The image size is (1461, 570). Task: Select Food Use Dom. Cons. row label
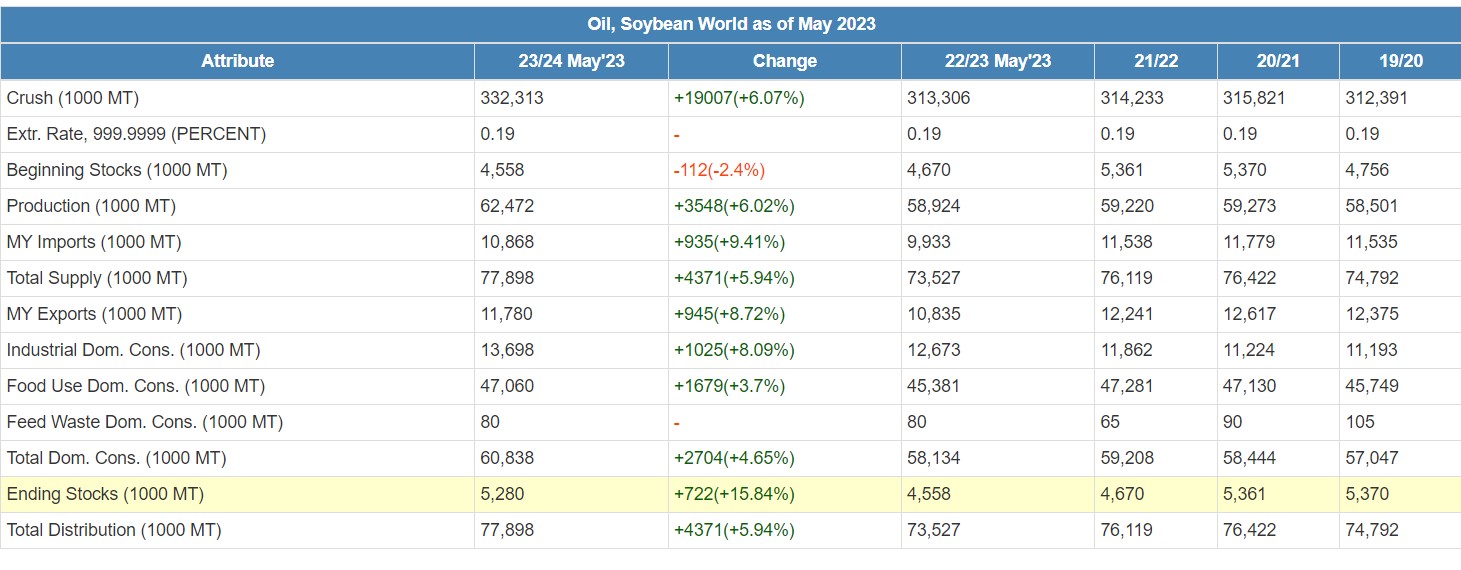coord(134,386)
